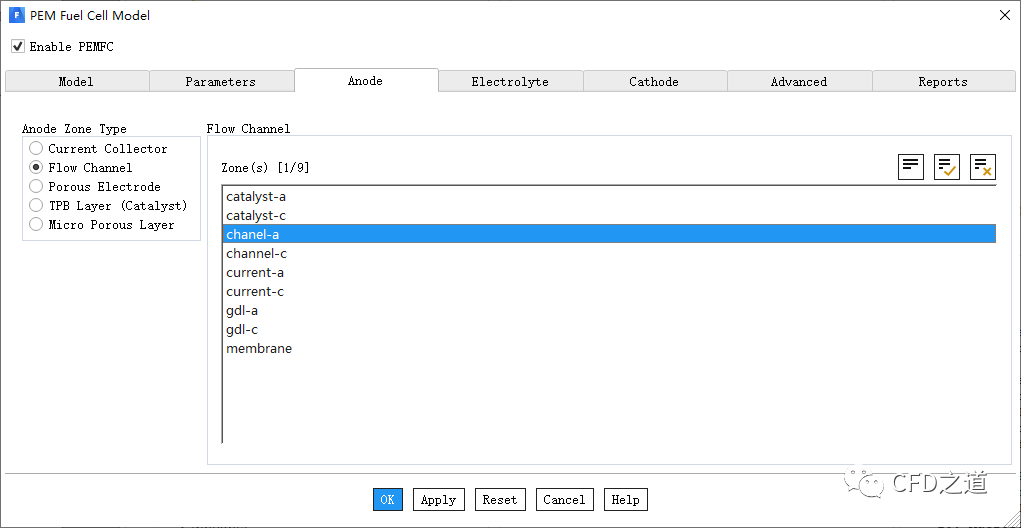Select the gdl-a zone
Screen dimensions: 1021x528
click(x=609, y=310)
